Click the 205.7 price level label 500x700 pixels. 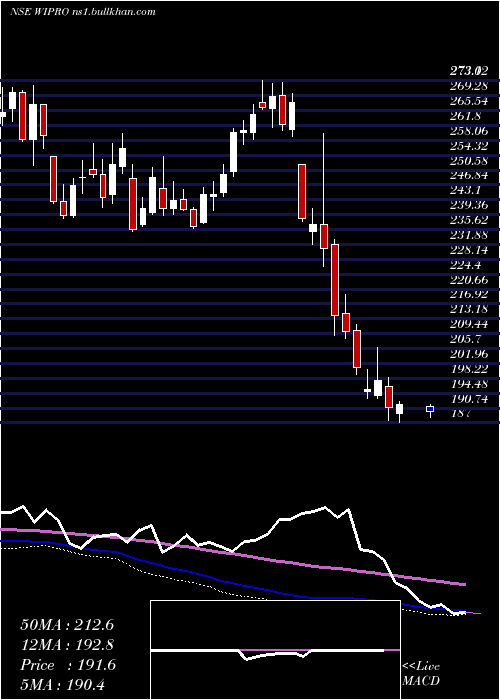pos(466,339)
